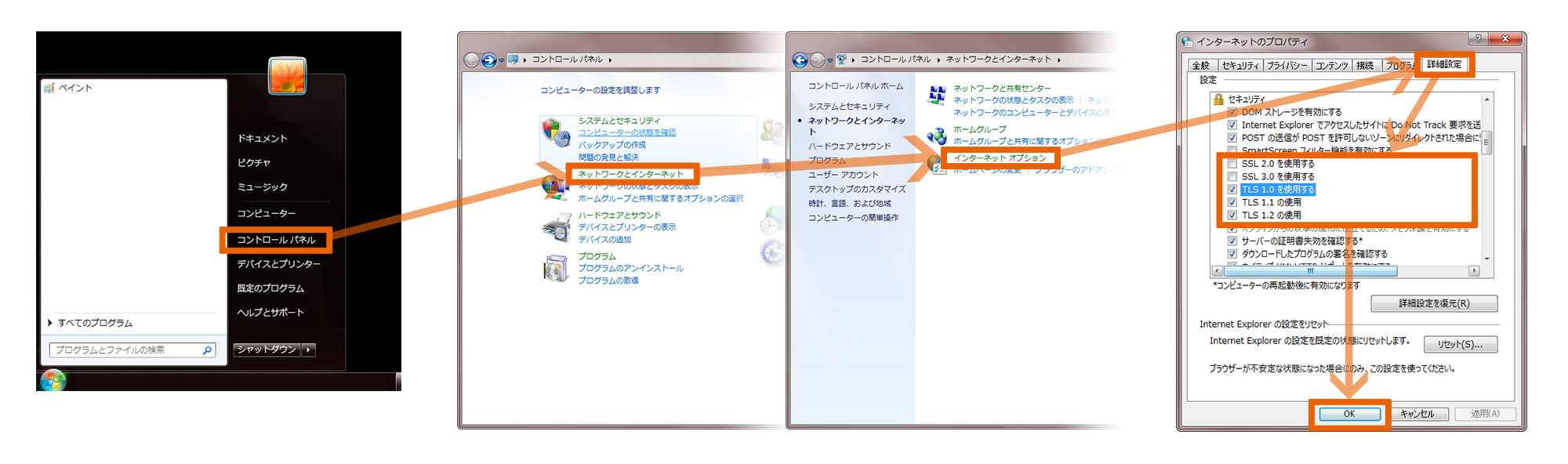Click the user account flower picture
Image resolution: width=1568 pixels, height=464 pixels.
pyautogui.click(x=287, y=76)
